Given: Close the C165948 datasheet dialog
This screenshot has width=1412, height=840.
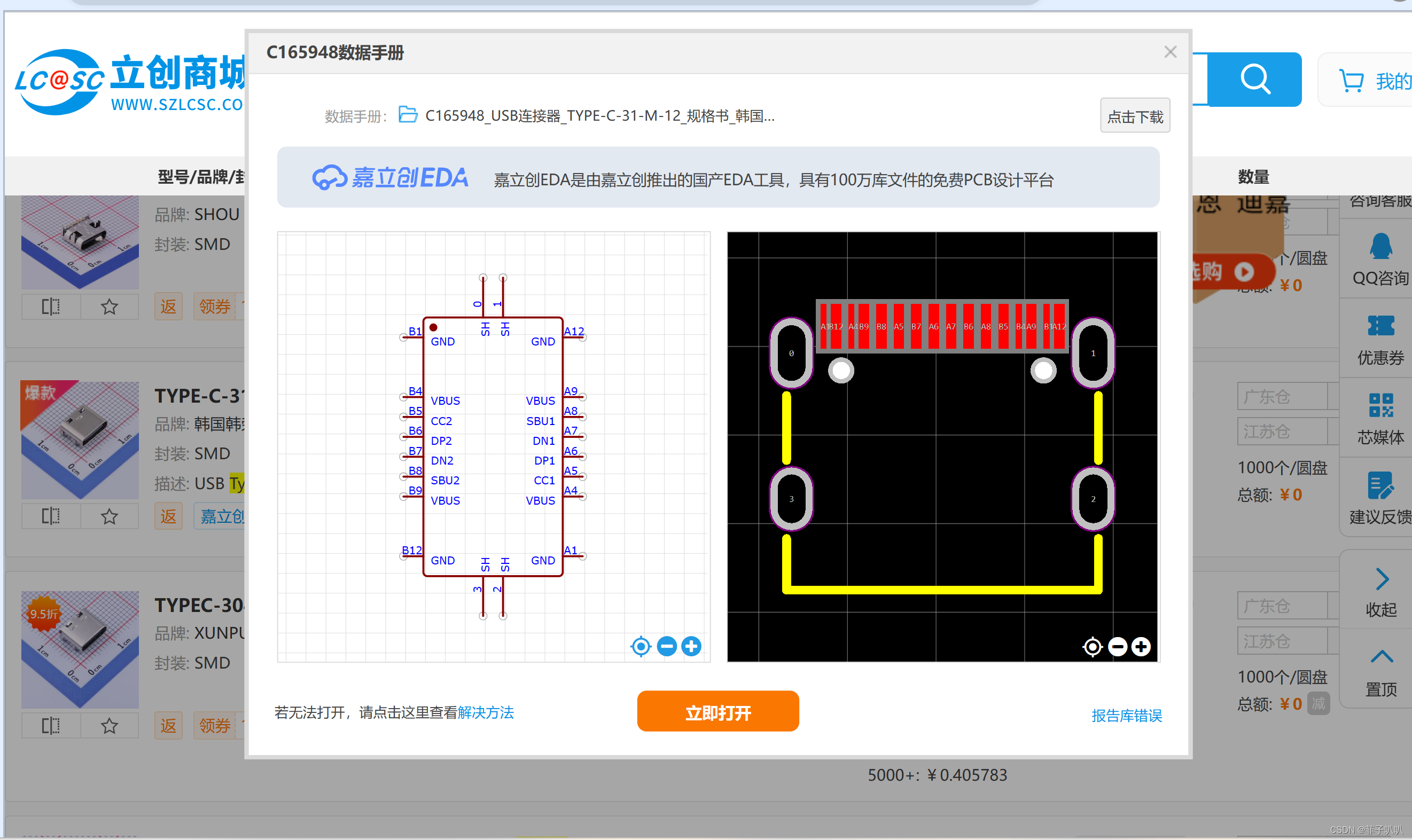Looking at the screenshot, I should [1170, 52].
